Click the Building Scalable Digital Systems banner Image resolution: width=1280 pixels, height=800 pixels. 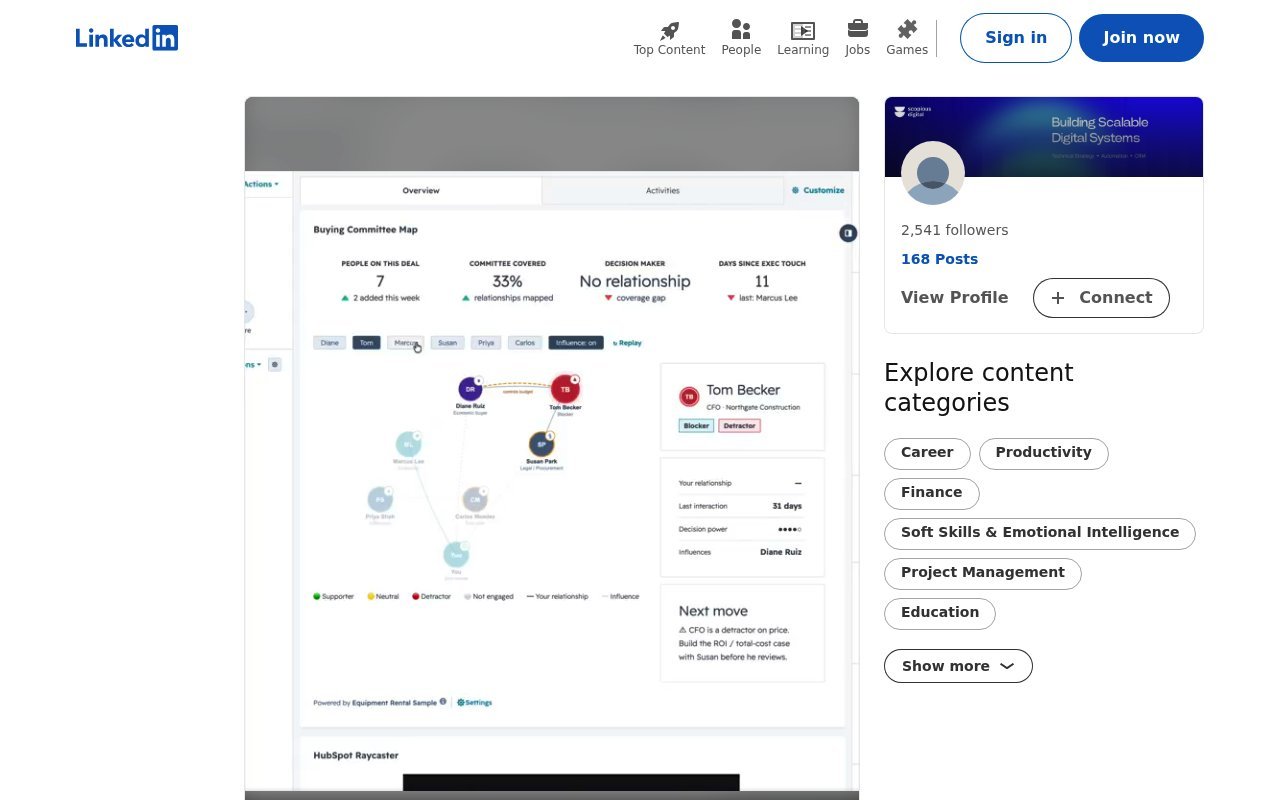1044,137
